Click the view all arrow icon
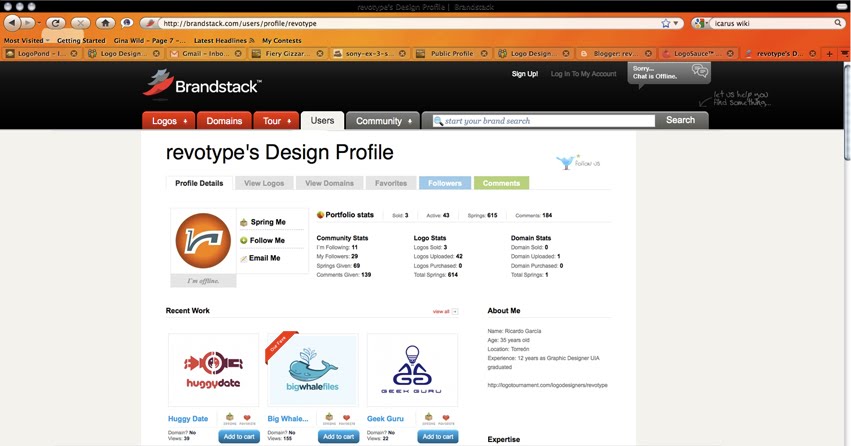851x446 pixels. (455, 311)
